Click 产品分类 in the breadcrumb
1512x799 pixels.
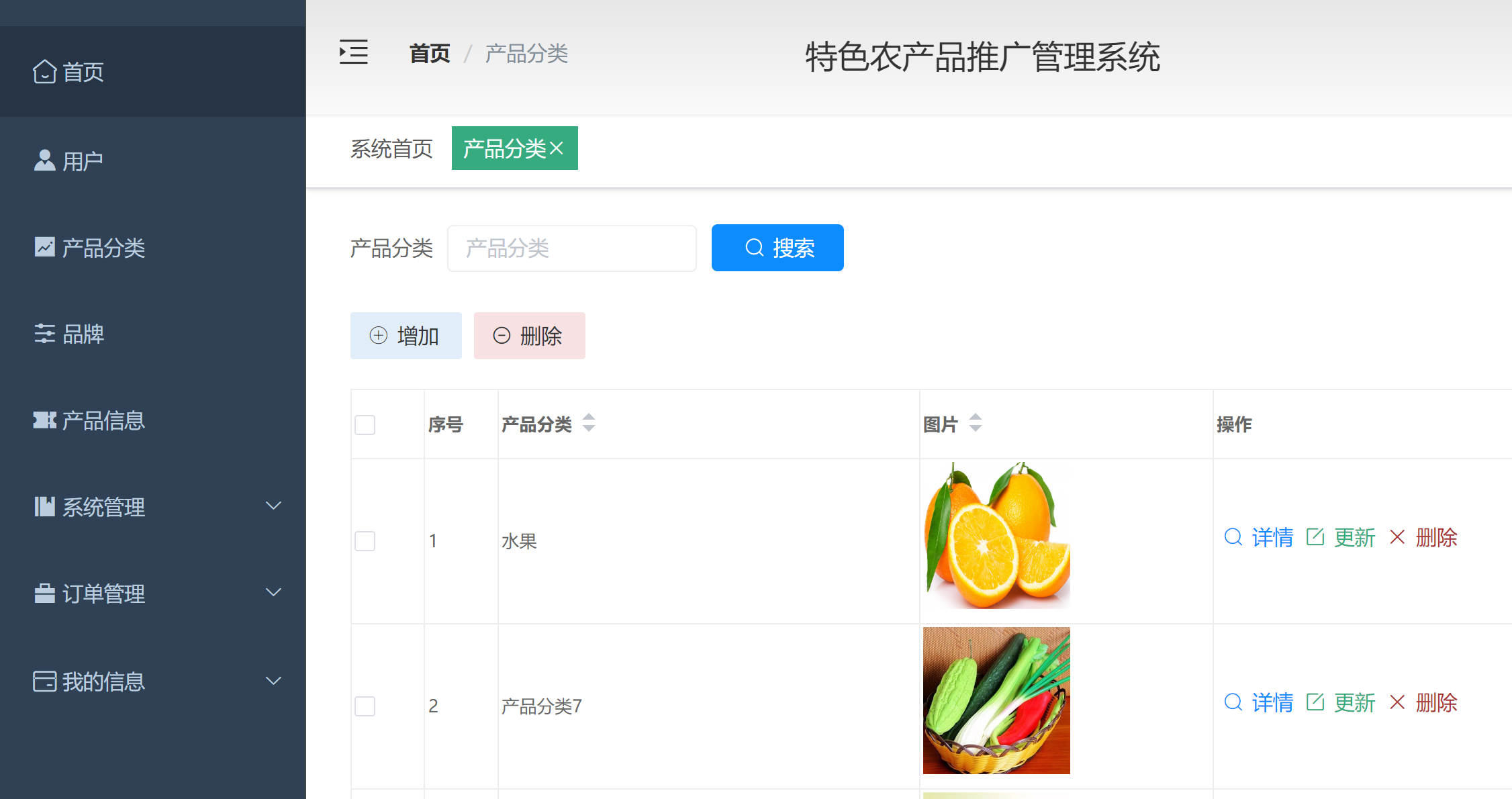526,53
